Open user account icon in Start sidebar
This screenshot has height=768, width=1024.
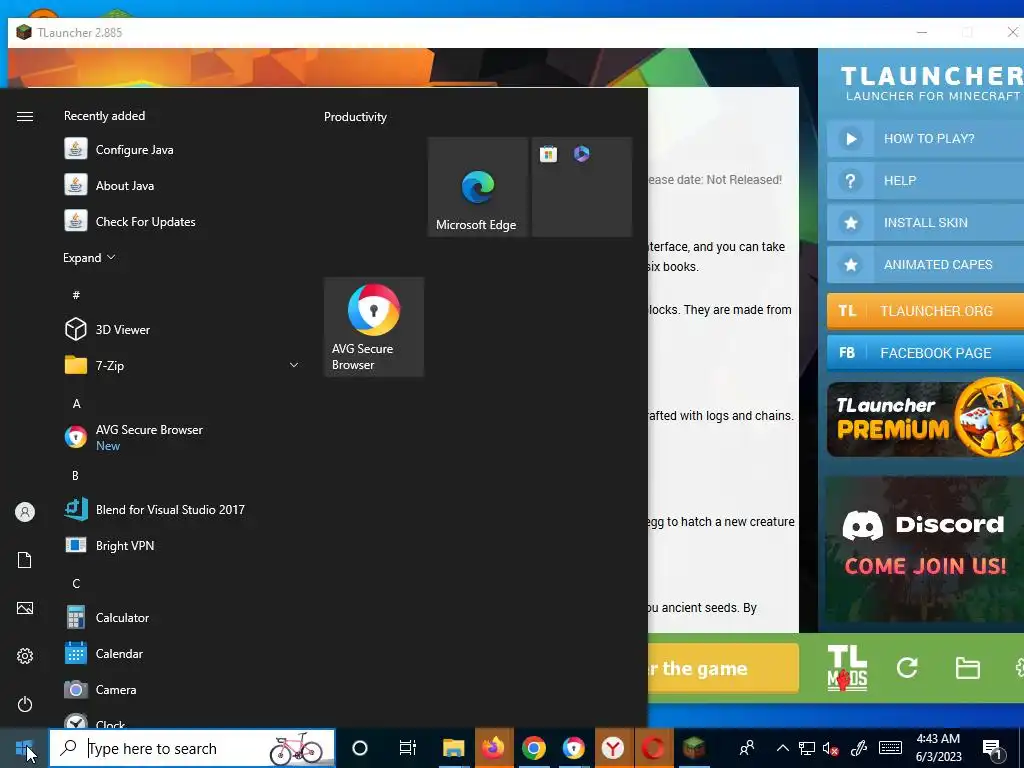(25, 512)
